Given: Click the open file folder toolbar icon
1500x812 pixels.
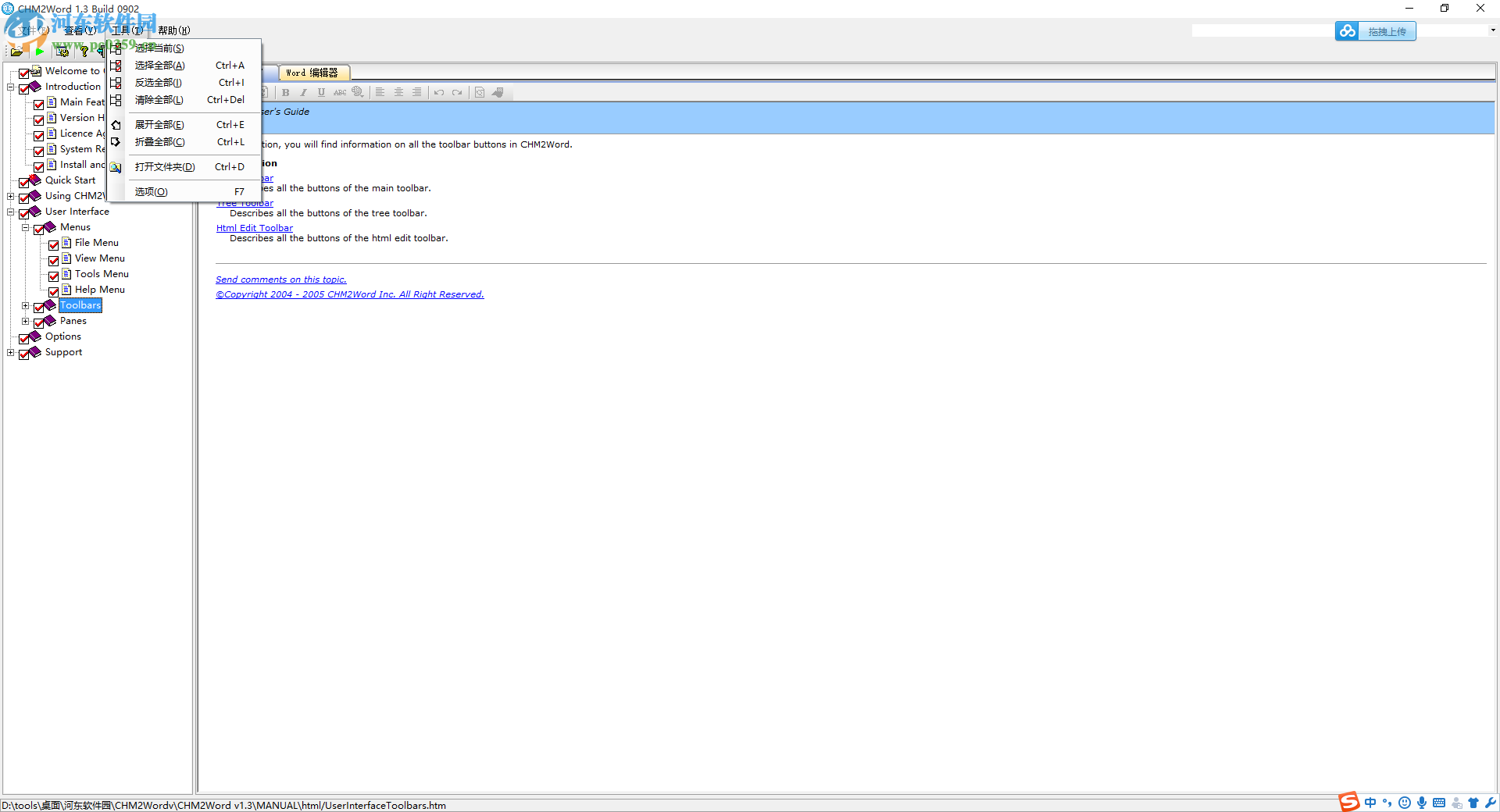Looking at the screenshot, I should 16,52.
